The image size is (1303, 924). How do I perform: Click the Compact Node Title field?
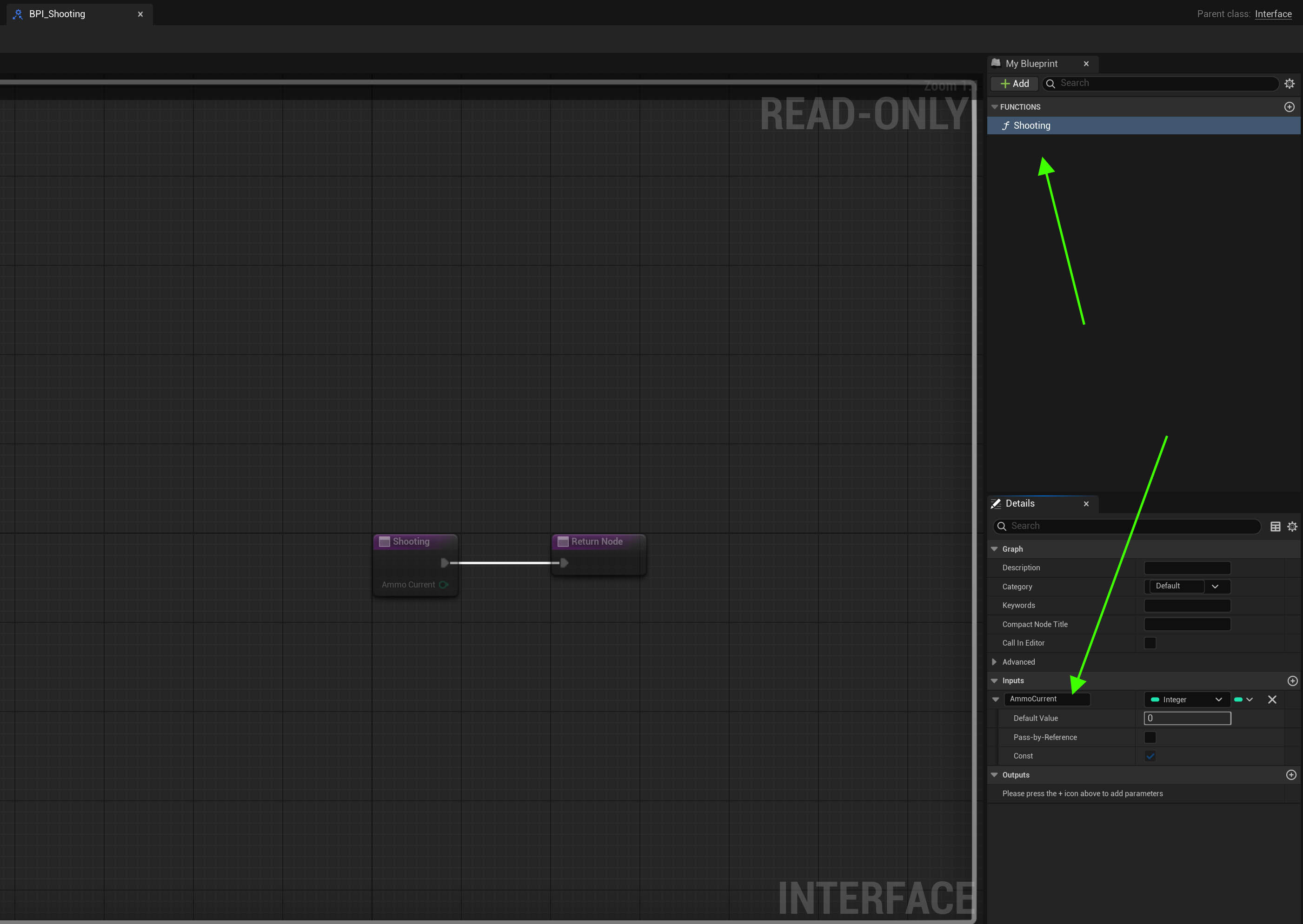(x=1187, y=624)
